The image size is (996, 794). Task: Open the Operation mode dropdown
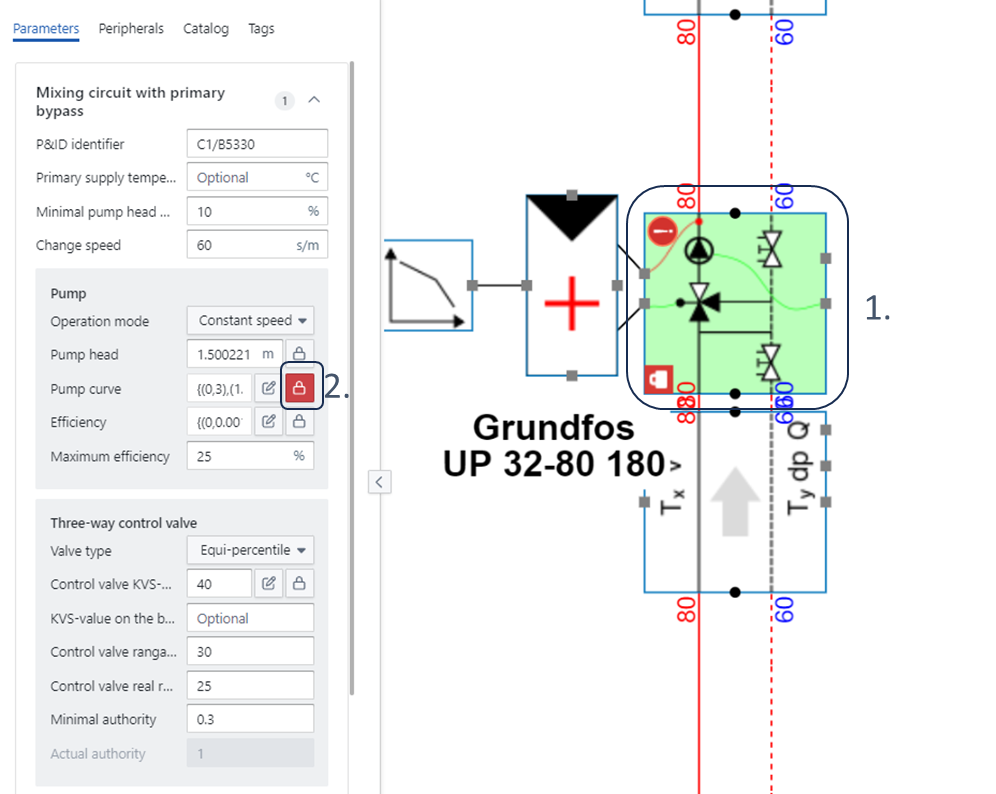(250, 321)
